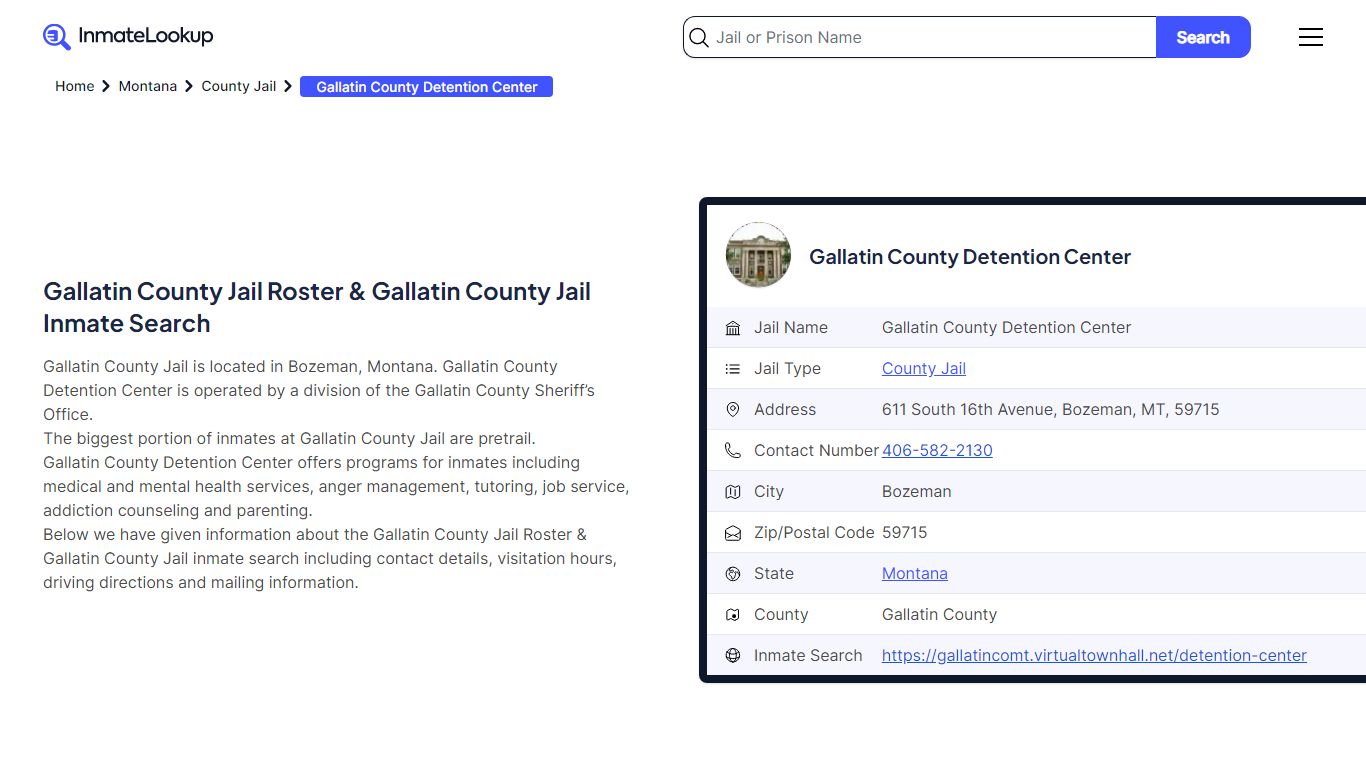Open the County Jail breadcrumb link
Screen dimensions: 1366x768
pos(239,86)
